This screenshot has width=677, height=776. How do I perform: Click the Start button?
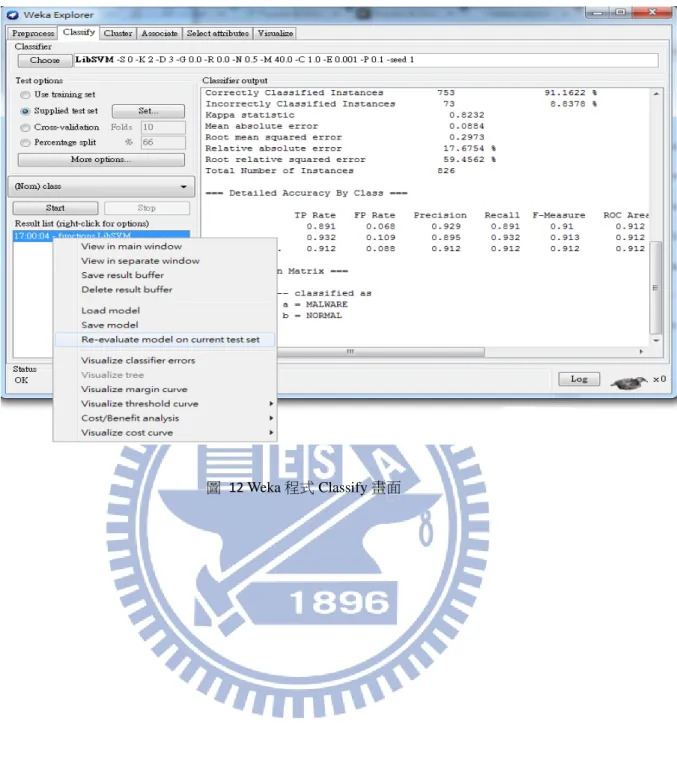point(55,208)
